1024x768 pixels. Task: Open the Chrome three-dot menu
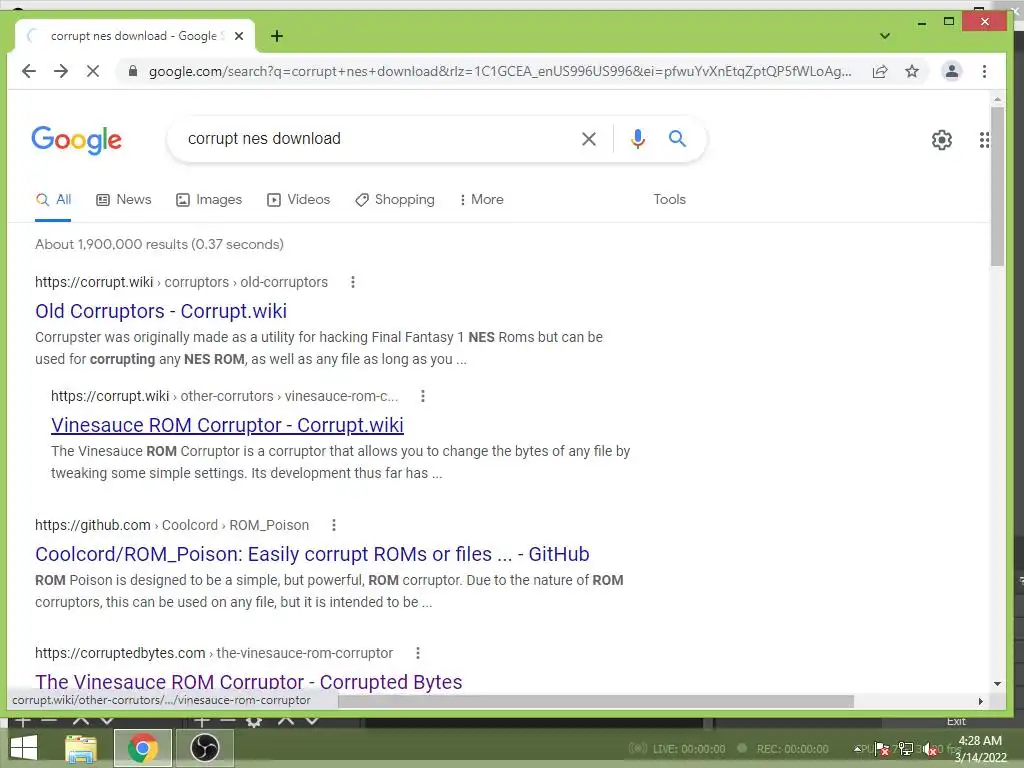984,71
